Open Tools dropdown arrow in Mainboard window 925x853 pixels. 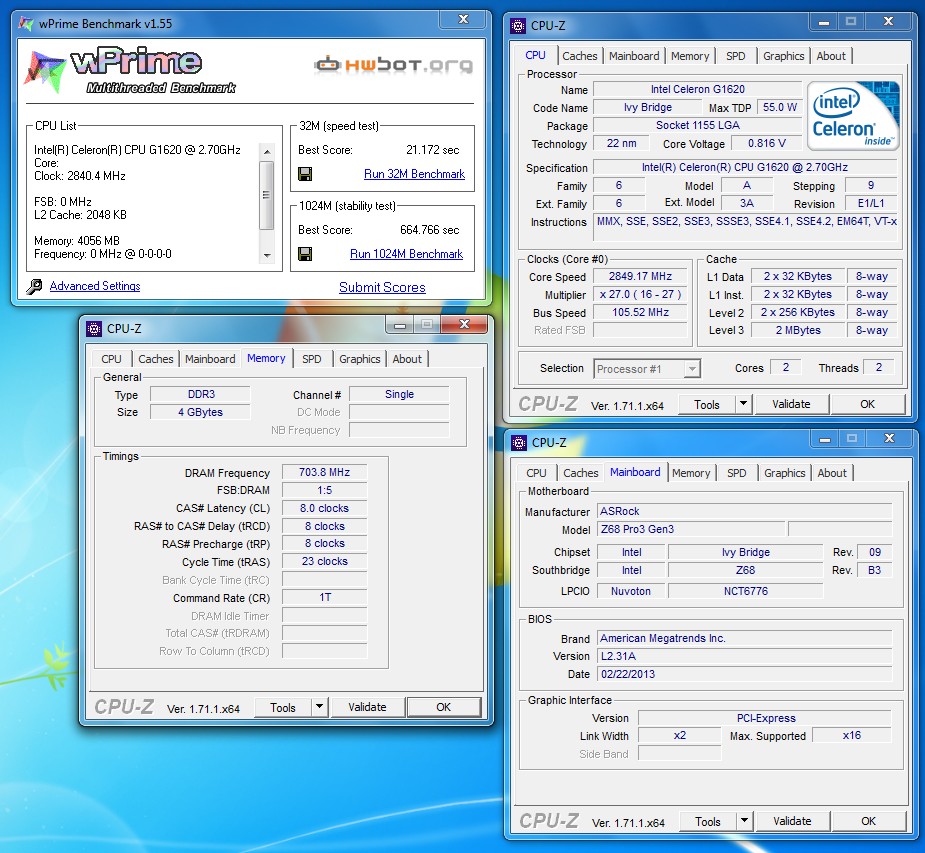[x=744, y=821]
